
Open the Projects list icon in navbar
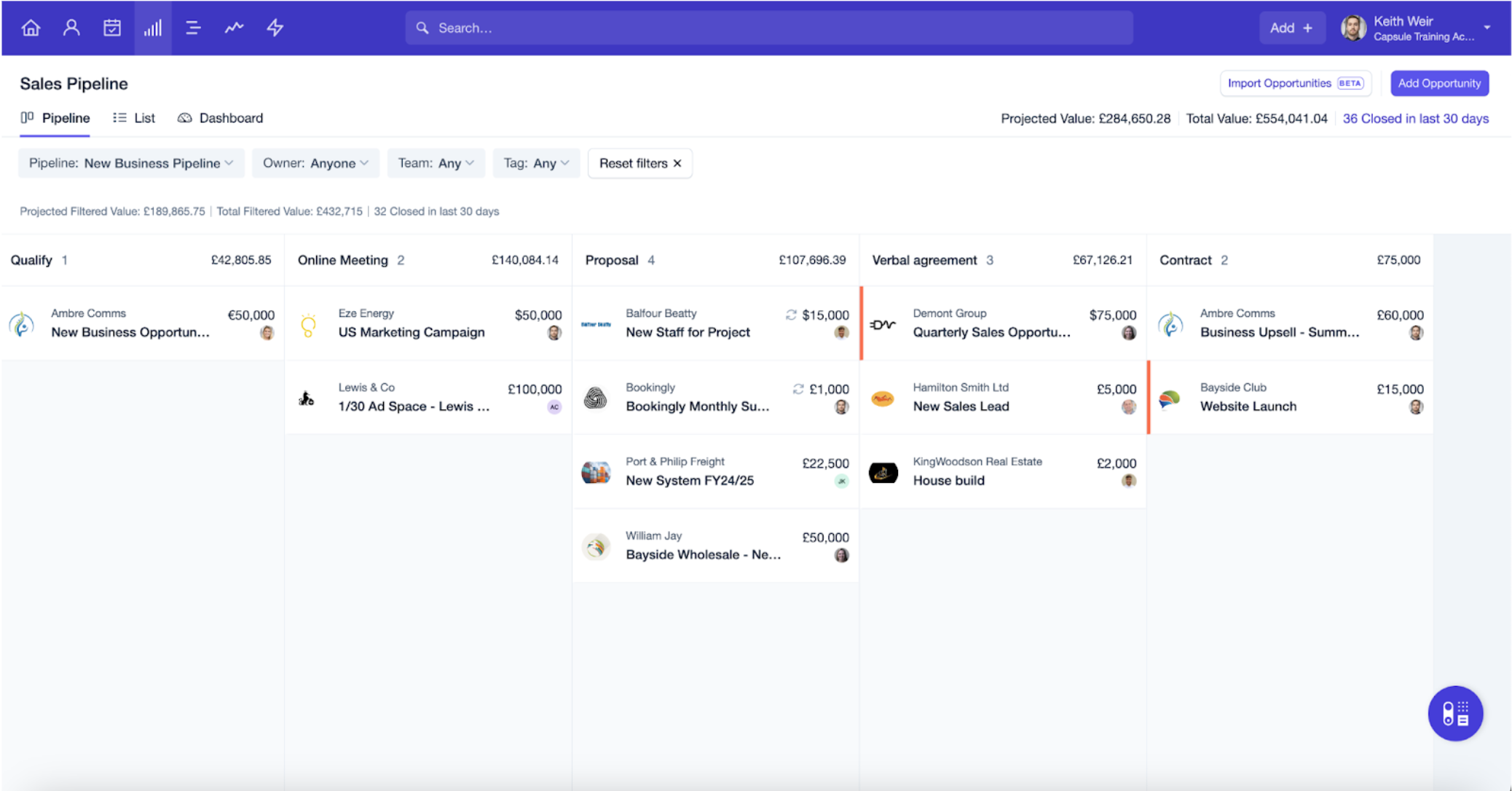click(193, 28)
